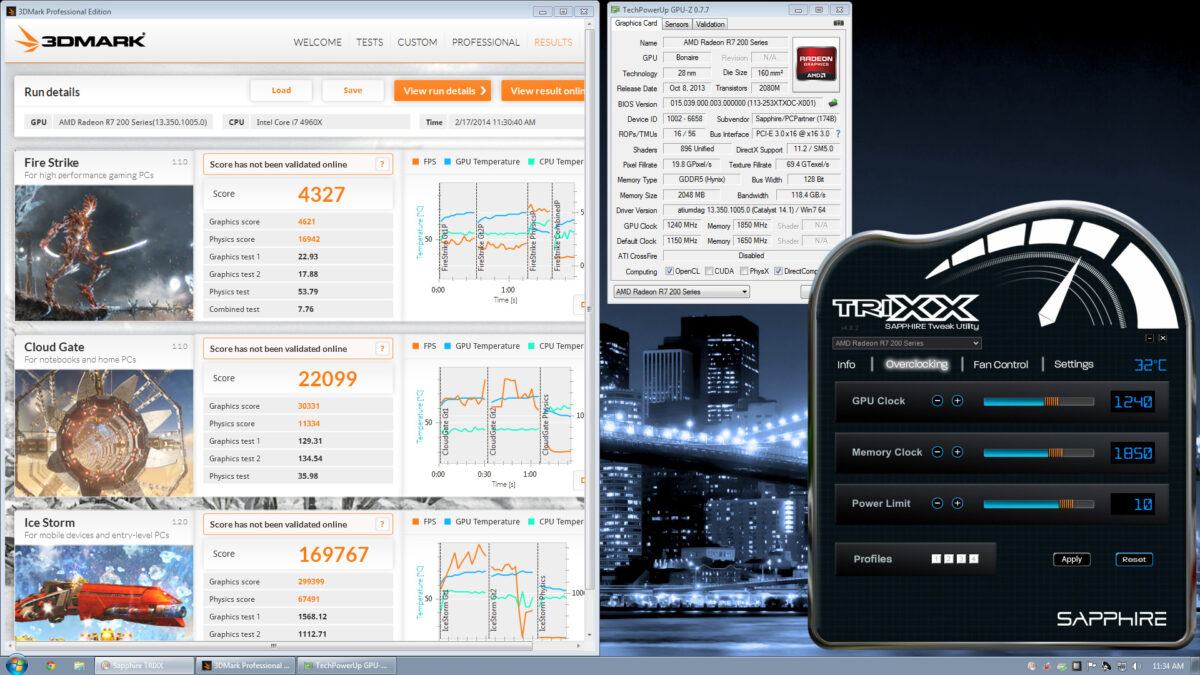Image resolution: width=1200 pixels, height=675 pixels.
Task: Select profile slot 4 in TRIXX
Action: (973, 559)
